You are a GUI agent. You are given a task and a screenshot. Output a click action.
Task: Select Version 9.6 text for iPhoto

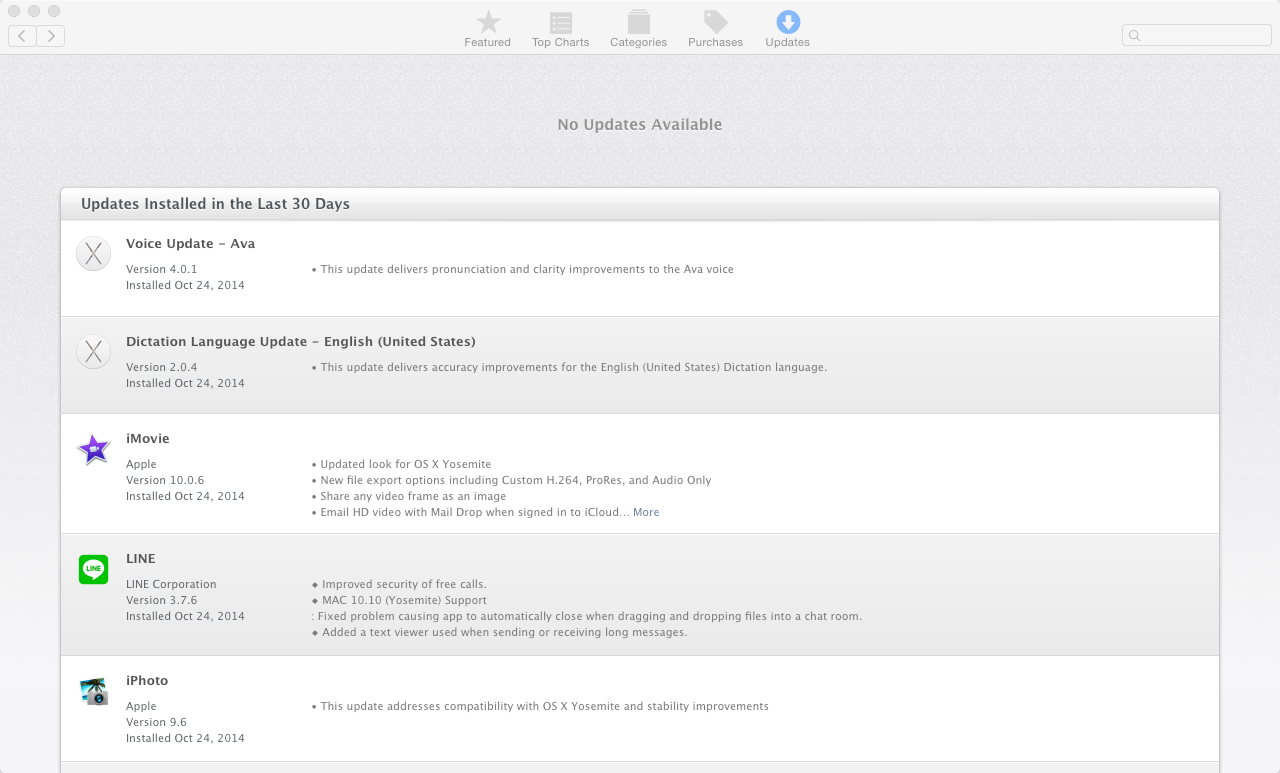point(156,722)
